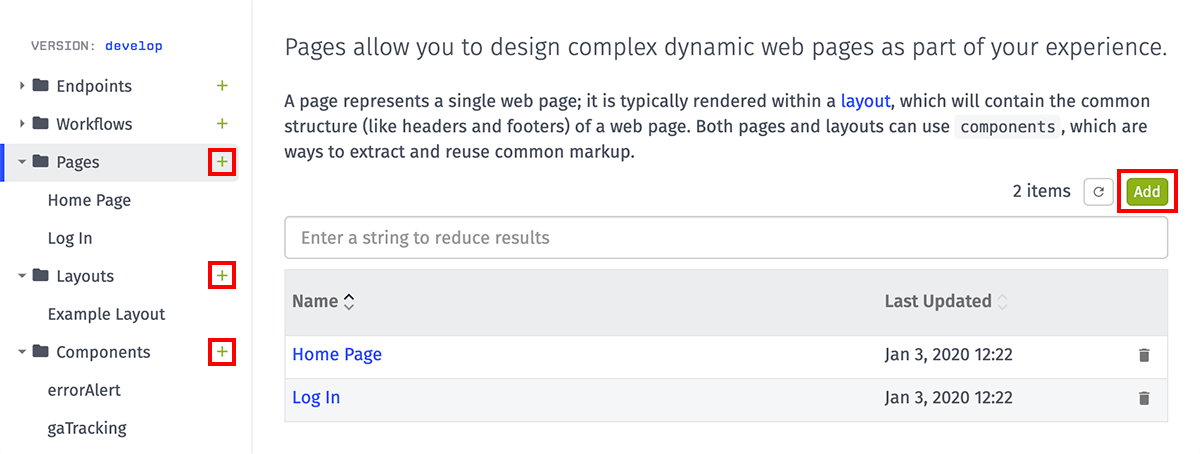This screenshot has height=454, width=1200.
Task: Click the '2 items' count text
Action: [1041, 191]
